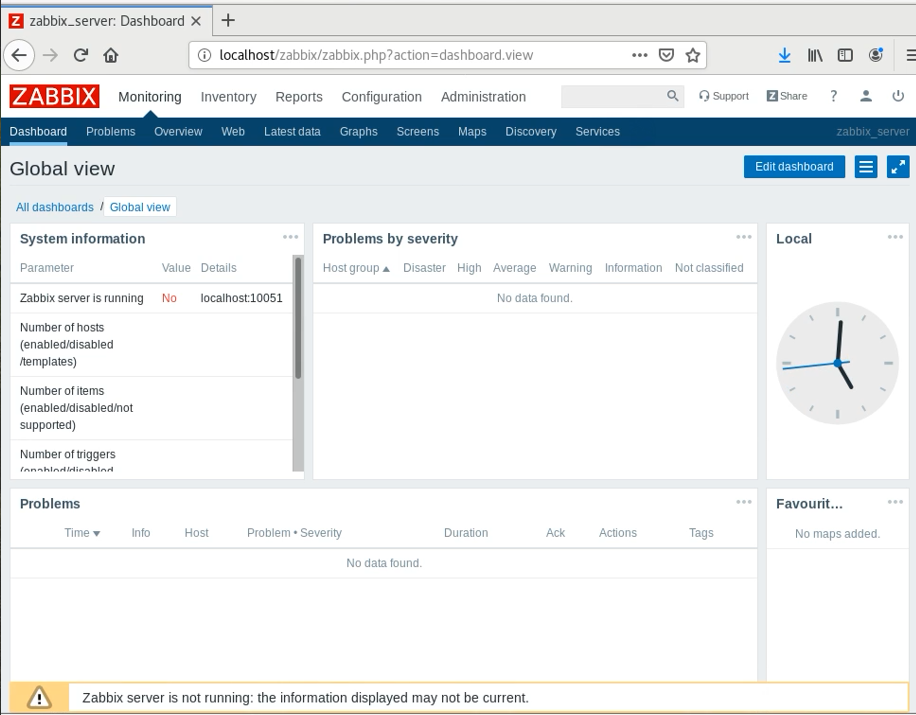
Task: Open the Screens tab
Action: pos(418,131)
